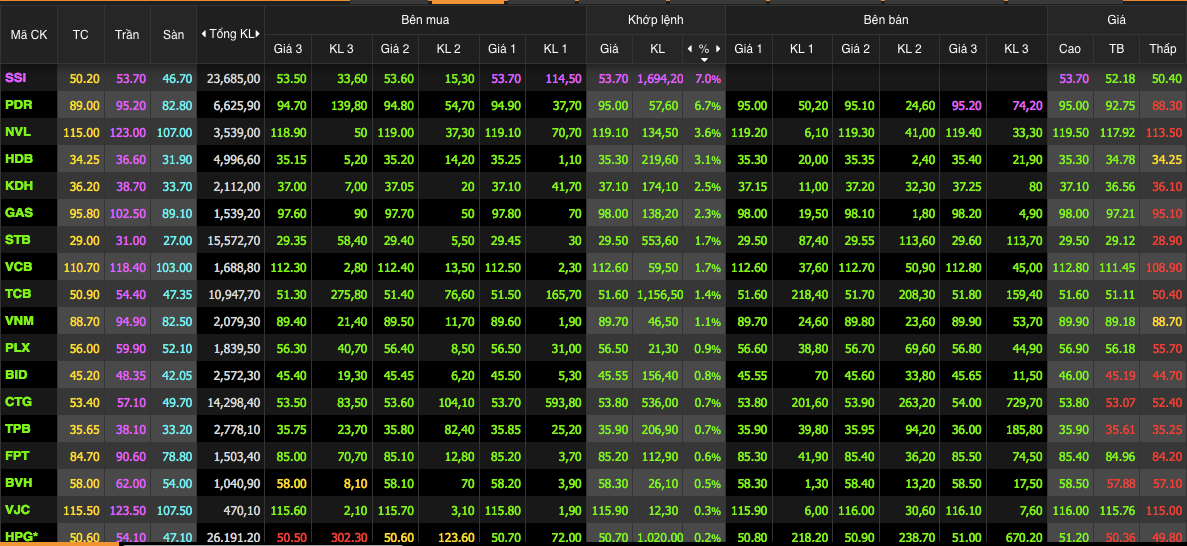Click the Sàn floor price column header
Screen dimensions: 1187x546
(x=173, y=34)
